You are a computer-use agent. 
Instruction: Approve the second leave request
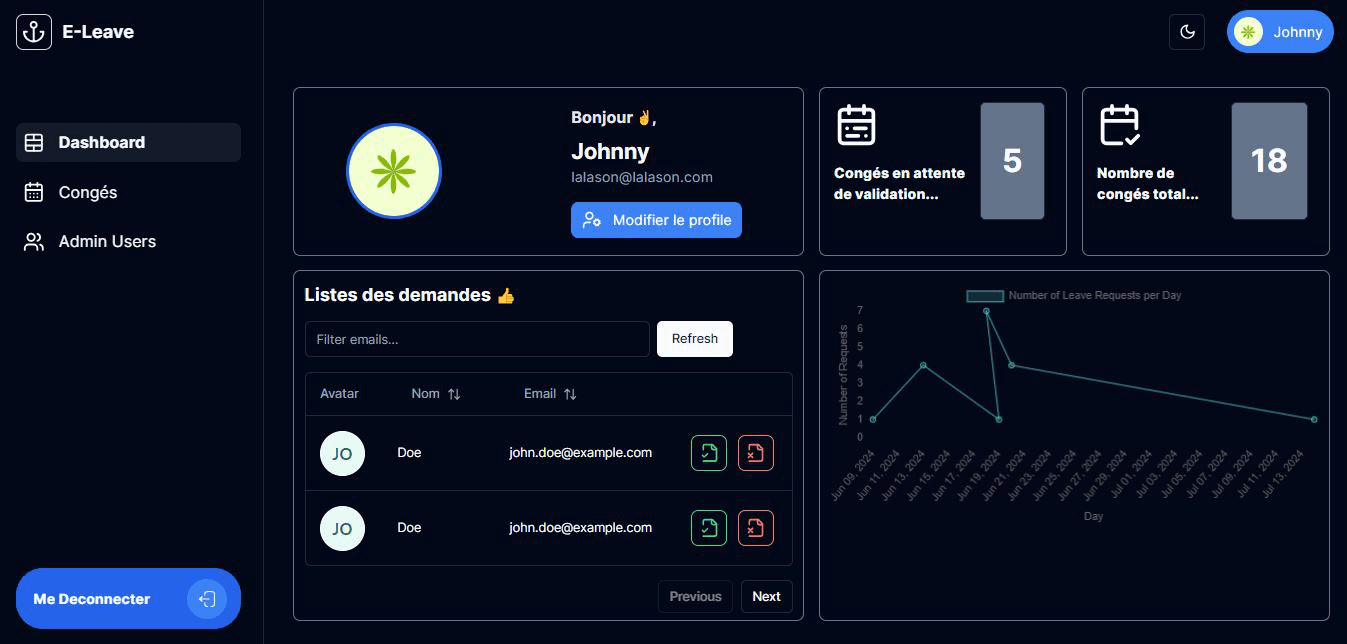tap(708, 527)
